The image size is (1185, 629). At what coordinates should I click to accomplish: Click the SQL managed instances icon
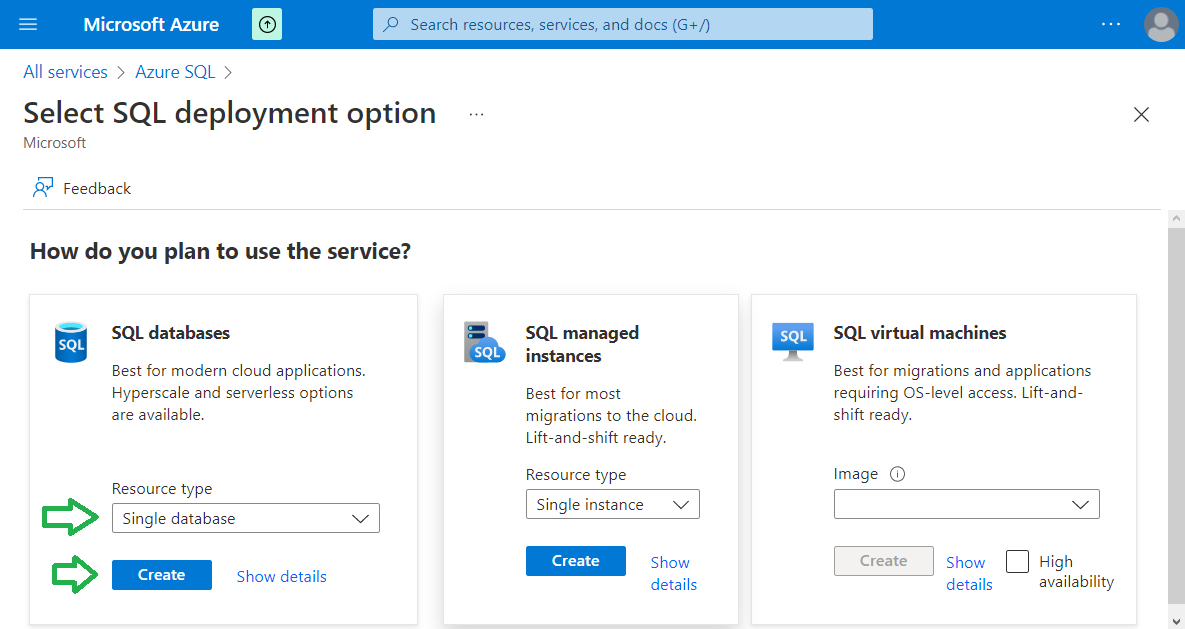pos(484,342)
